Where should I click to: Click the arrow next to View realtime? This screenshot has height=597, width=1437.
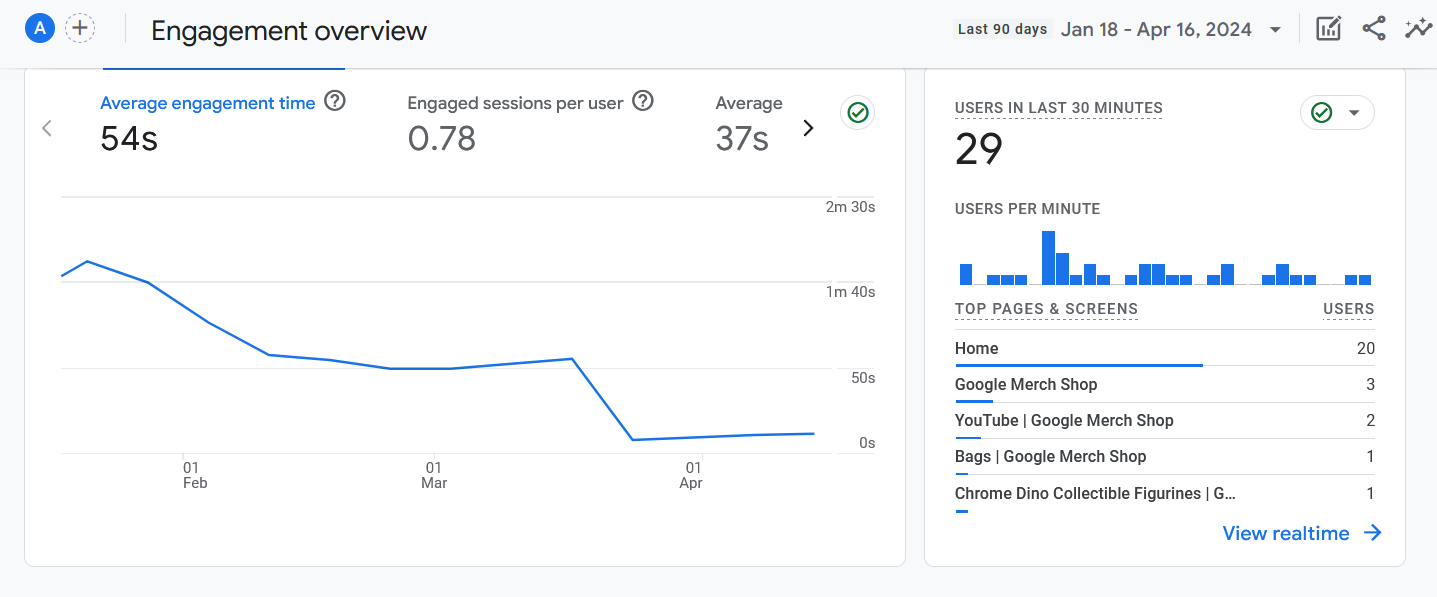coord(1373,533)
